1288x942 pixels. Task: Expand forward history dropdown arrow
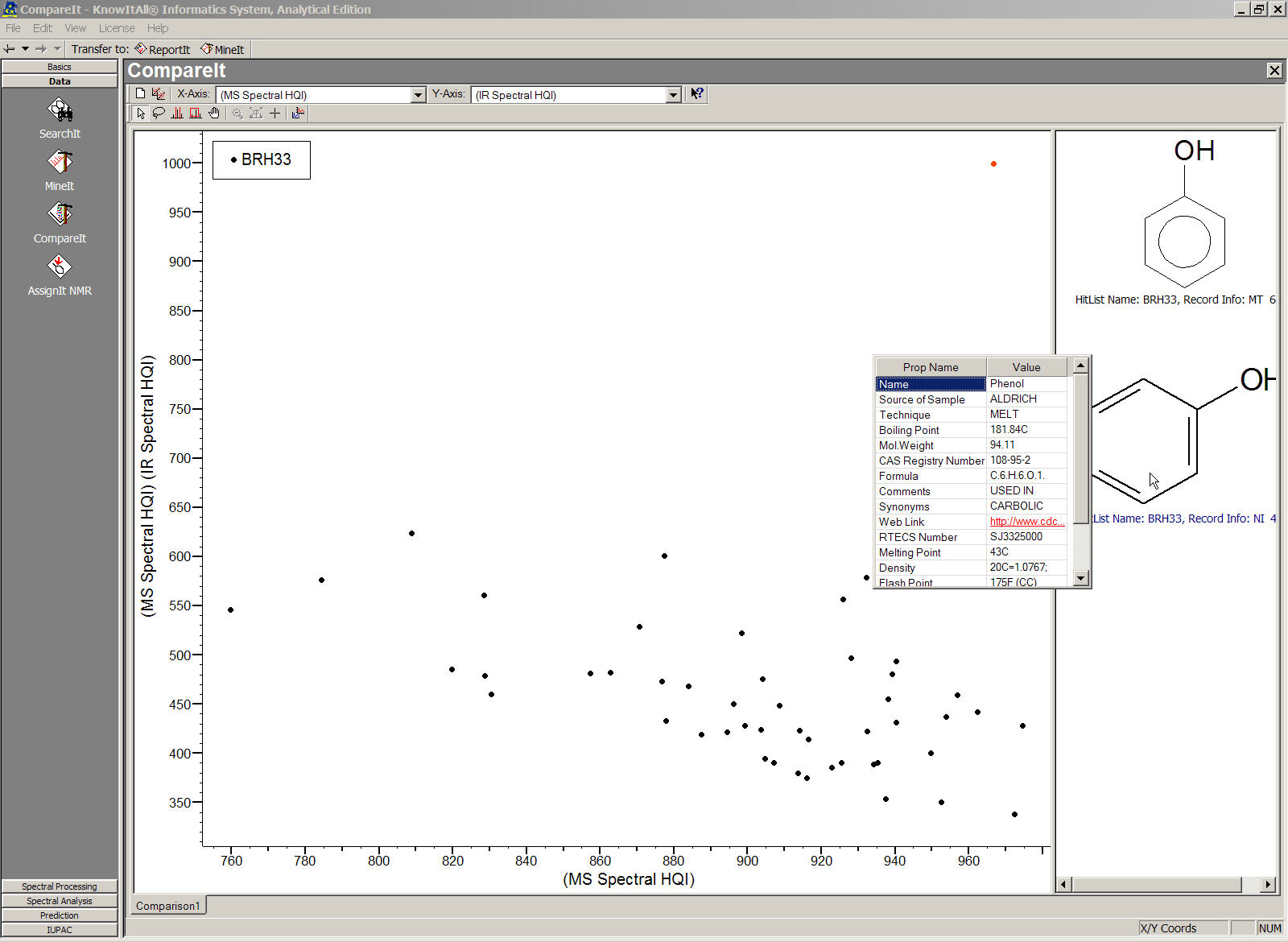point(57,49)
